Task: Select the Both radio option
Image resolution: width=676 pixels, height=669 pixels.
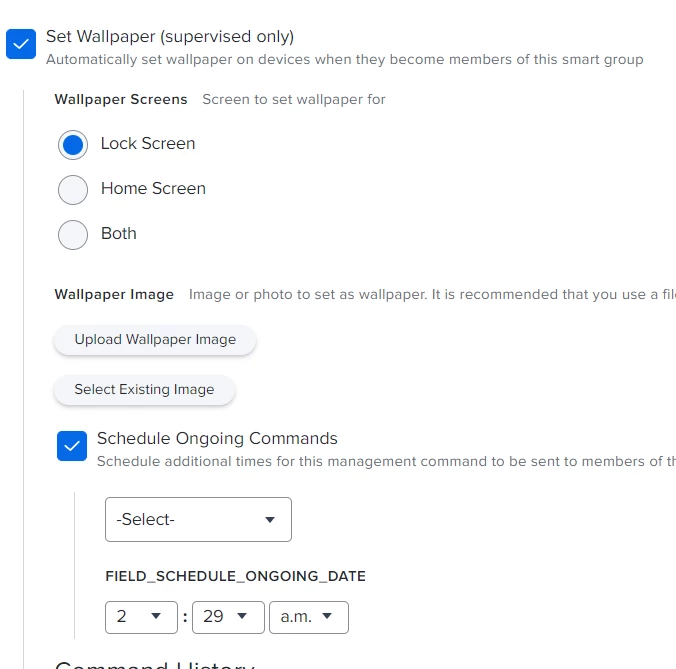Action: (73, 235)
